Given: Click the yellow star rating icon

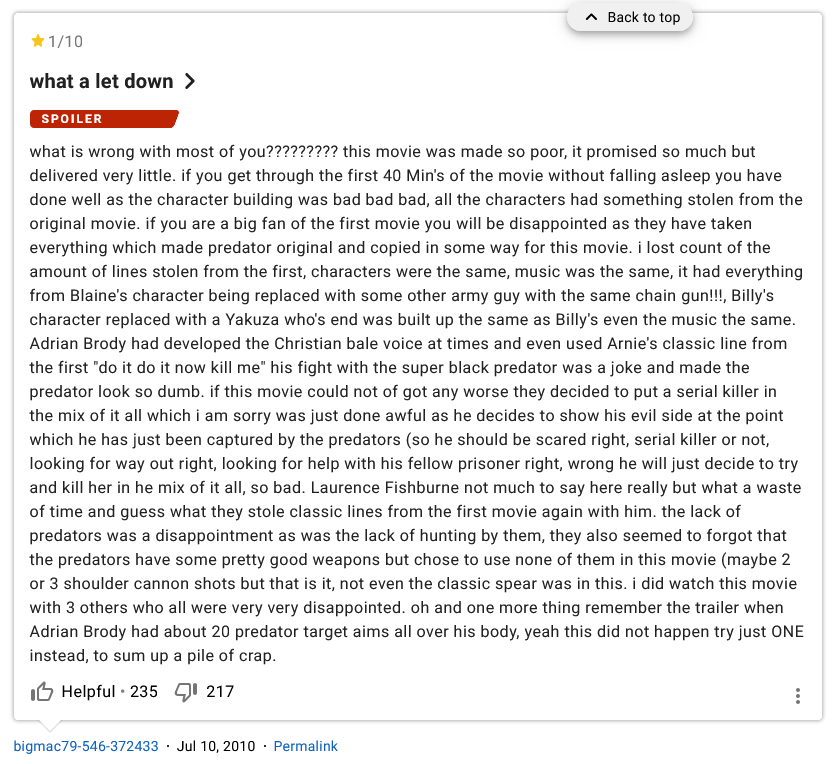Looking at the screenshot, I should pyautogui.click(x=38, y=41).
